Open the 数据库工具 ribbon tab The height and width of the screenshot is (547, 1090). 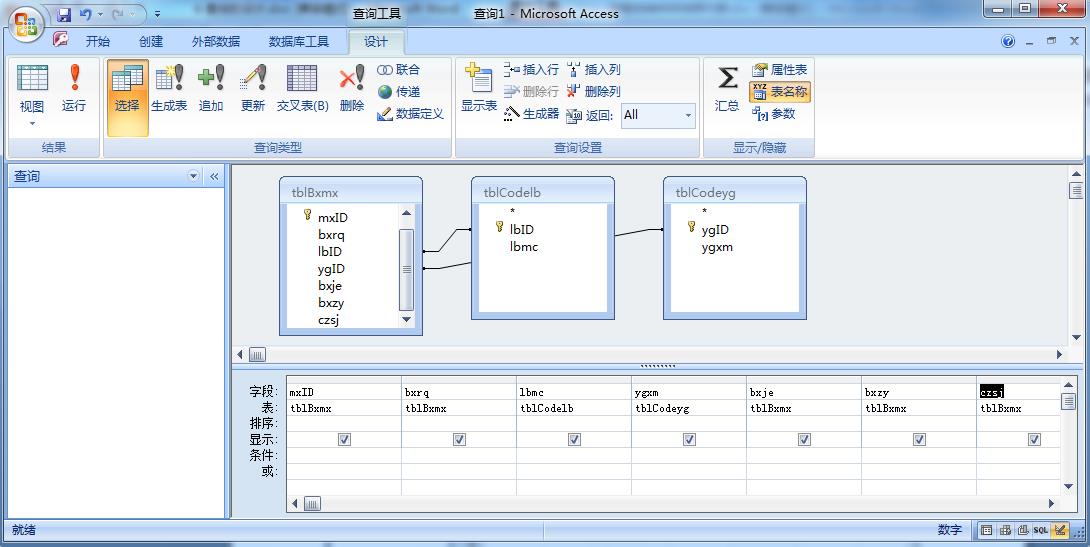[x=299, y=41]
